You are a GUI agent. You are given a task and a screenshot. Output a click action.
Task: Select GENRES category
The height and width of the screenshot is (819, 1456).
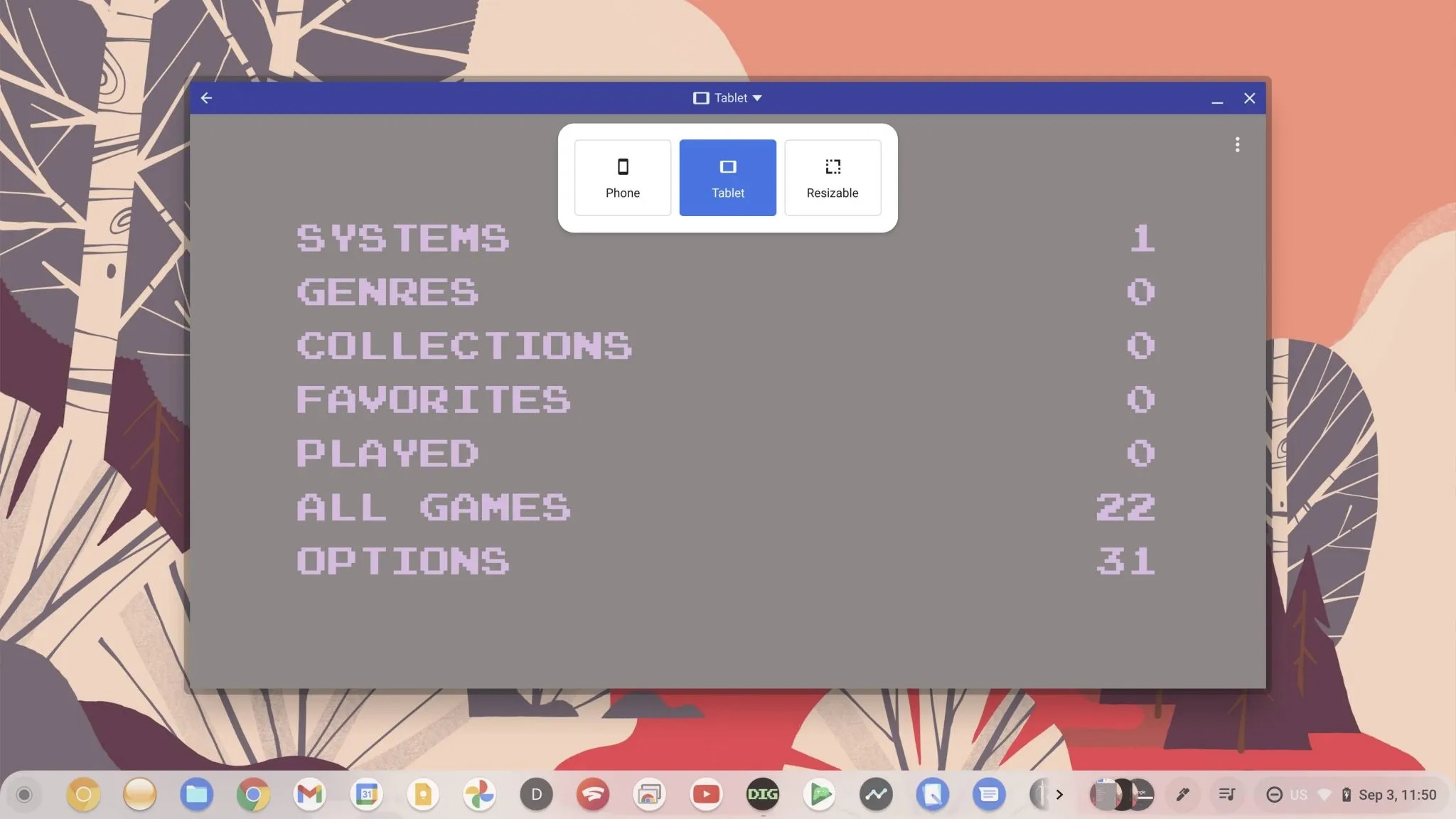(x=387, y=291)
